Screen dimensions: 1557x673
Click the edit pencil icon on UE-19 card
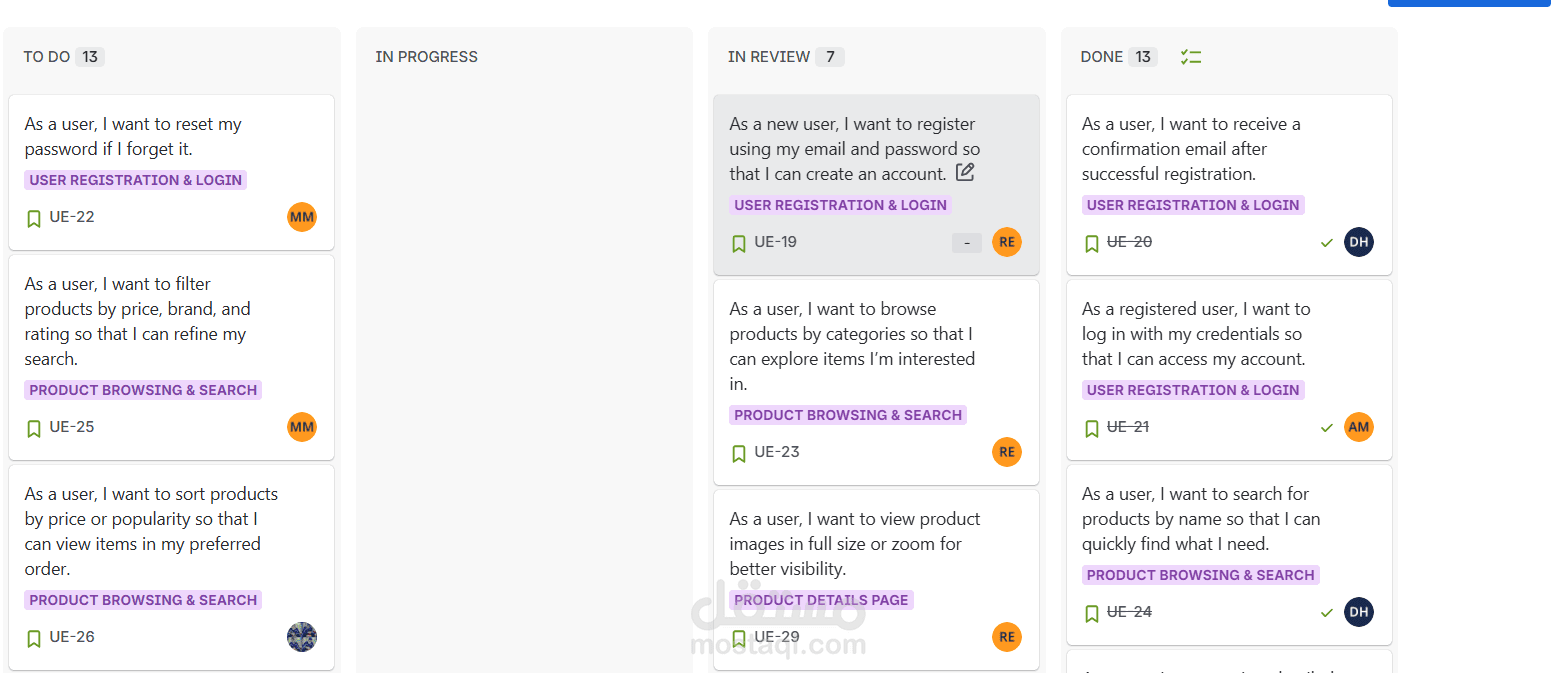coord(965,172)
